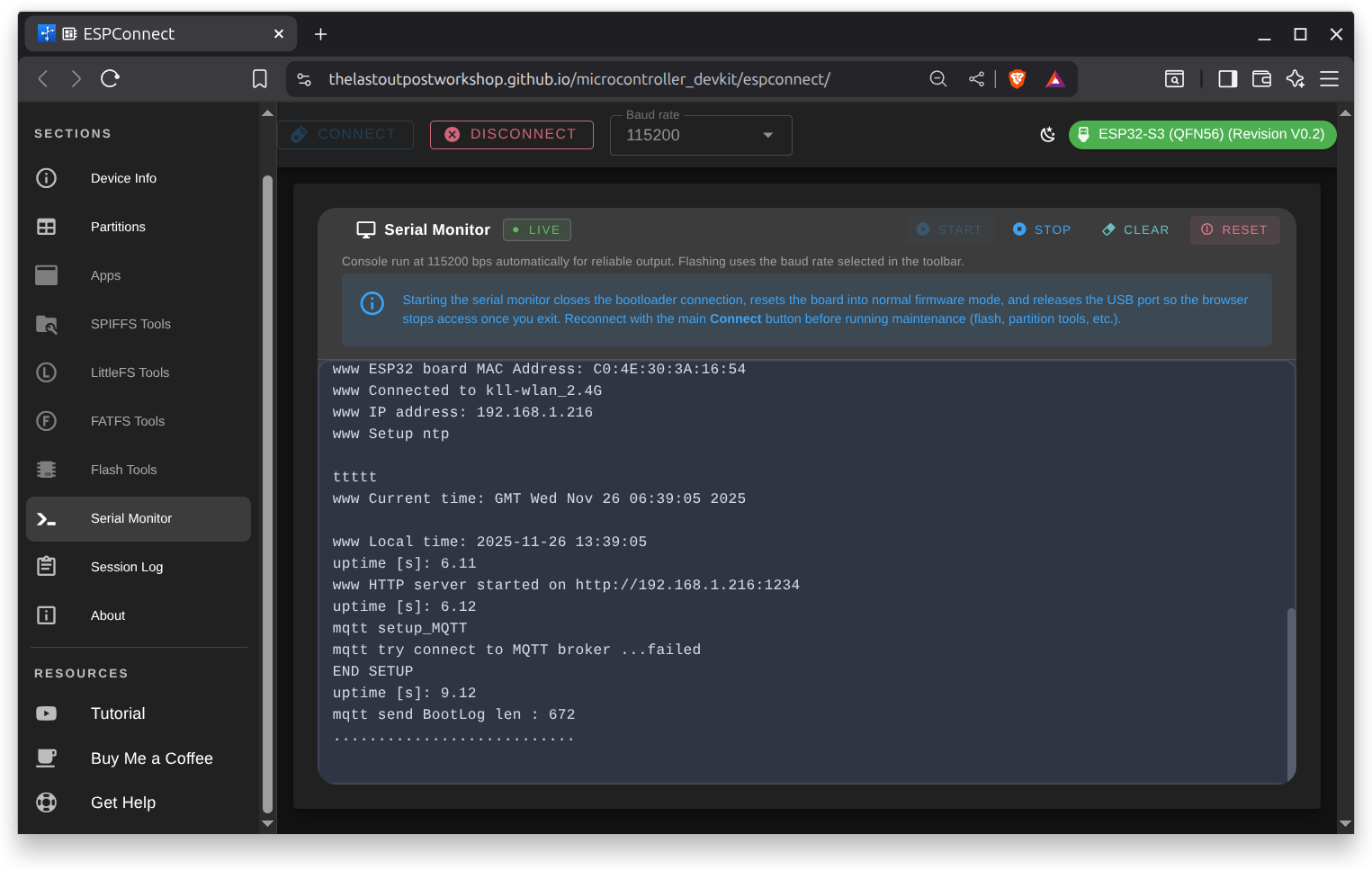Reload the page
Image resolution: width=1372 pixels, height=870 pixels.
[x=110, y=79]
